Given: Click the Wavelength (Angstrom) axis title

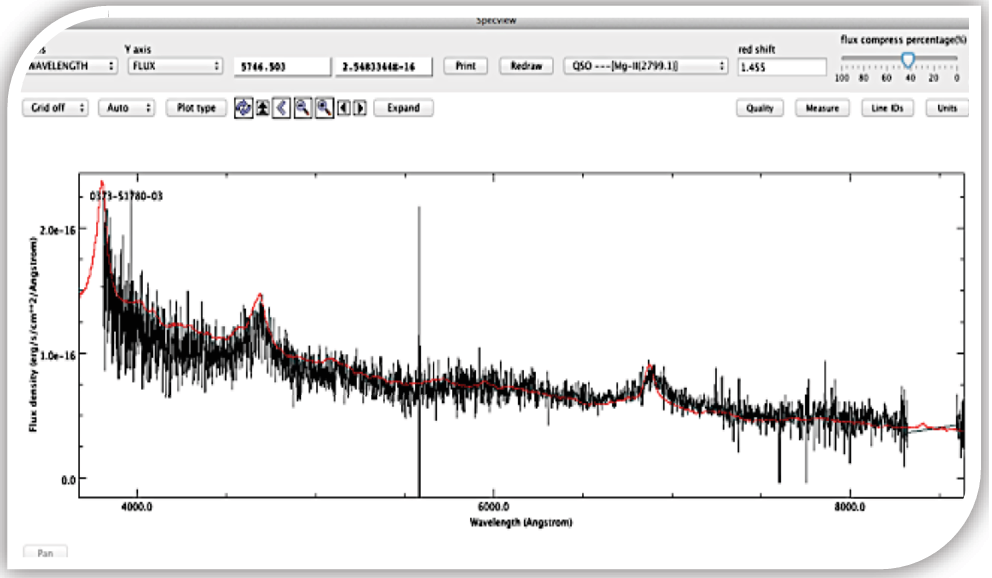Looking at the screenshot, I should 521,522.
